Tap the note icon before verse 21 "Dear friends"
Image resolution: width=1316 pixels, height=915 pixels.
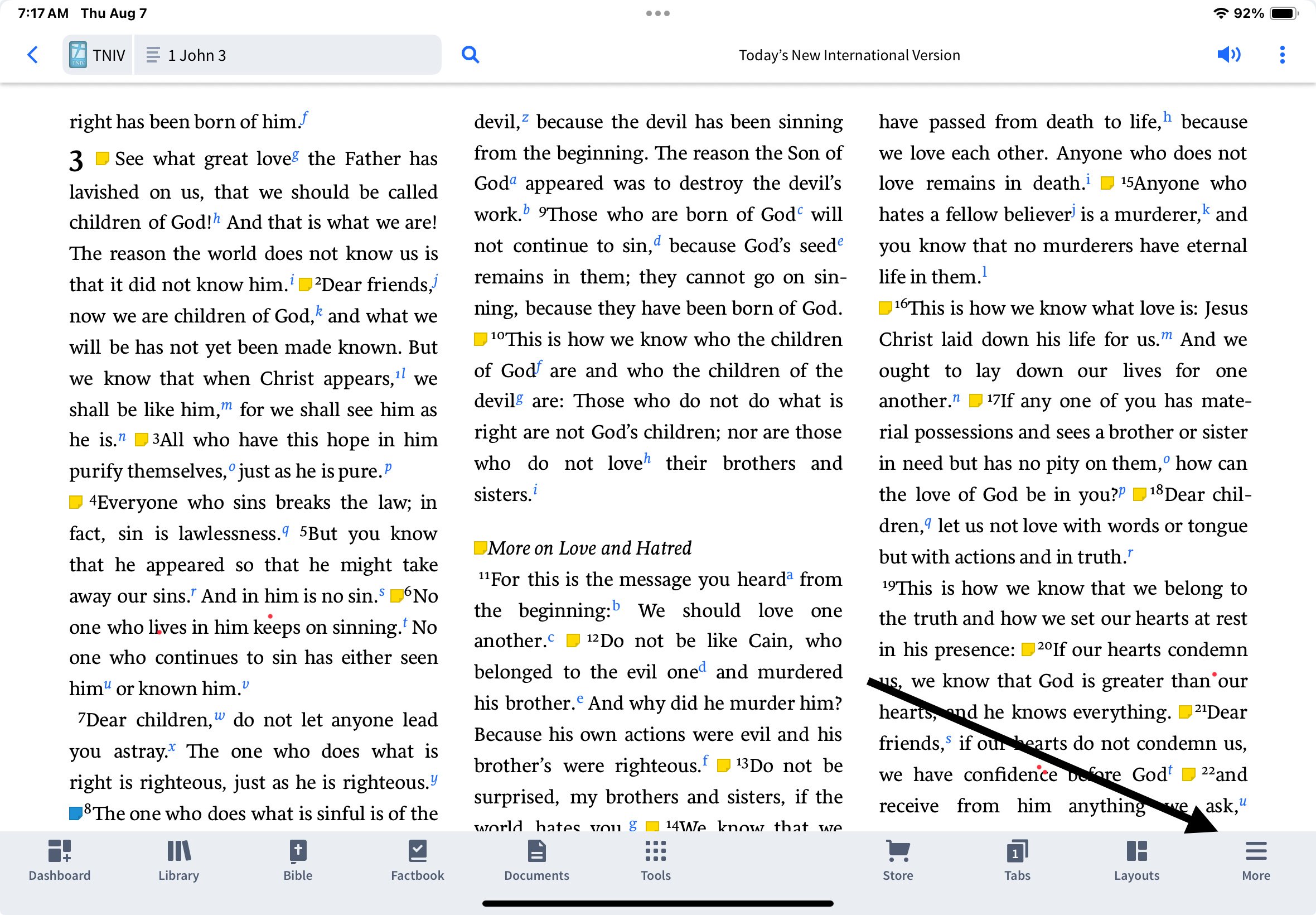[x=1185, y=712]
